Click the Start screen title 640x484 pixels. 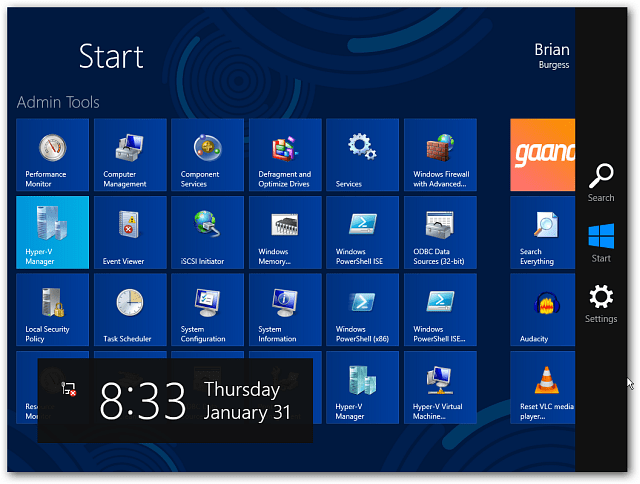(x=111, y=56)
